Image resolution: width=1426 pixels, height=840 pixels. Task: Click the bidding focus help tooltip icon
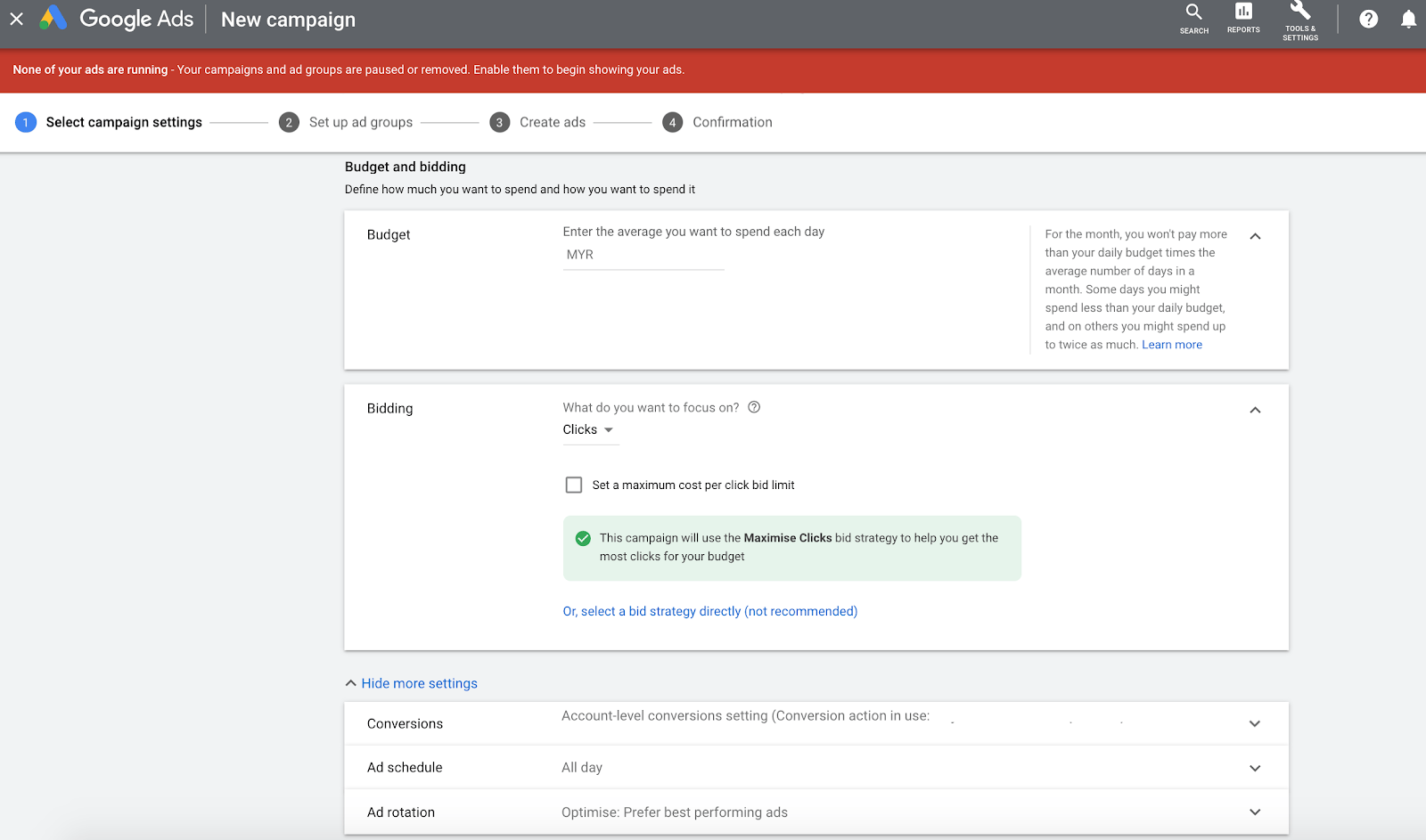point(753,406)
